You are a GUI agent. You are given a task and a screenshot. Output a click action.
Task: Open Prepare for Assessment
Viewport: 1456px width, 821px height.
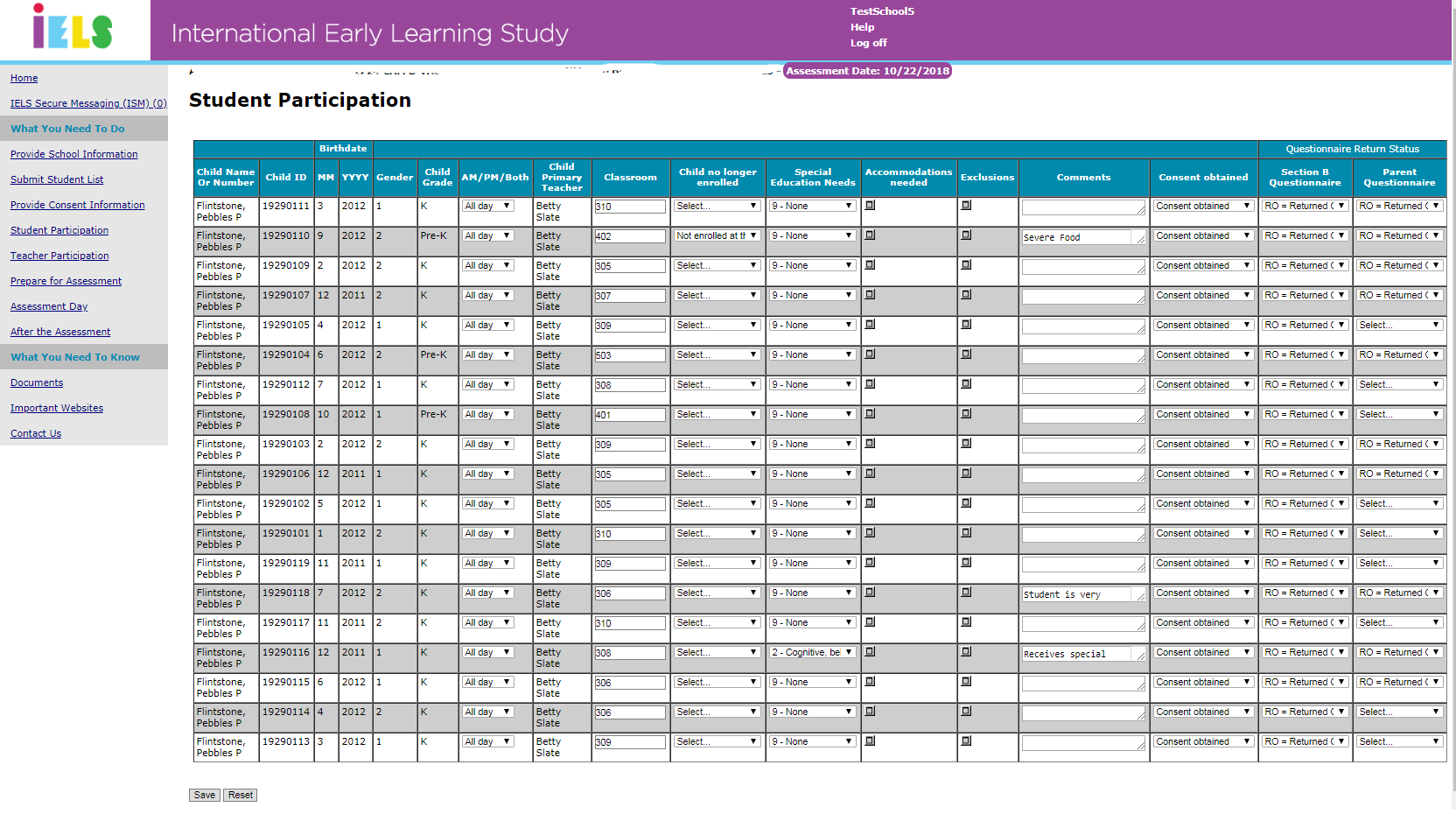[66, 281]
